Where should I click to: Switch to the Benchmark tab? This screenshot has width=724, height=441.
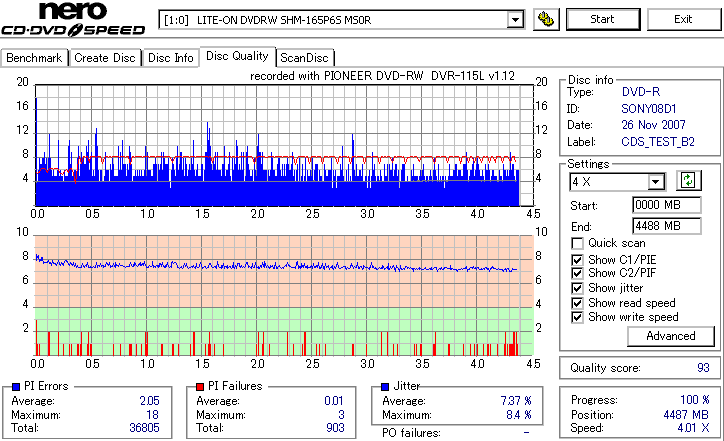tap(34, 58)
